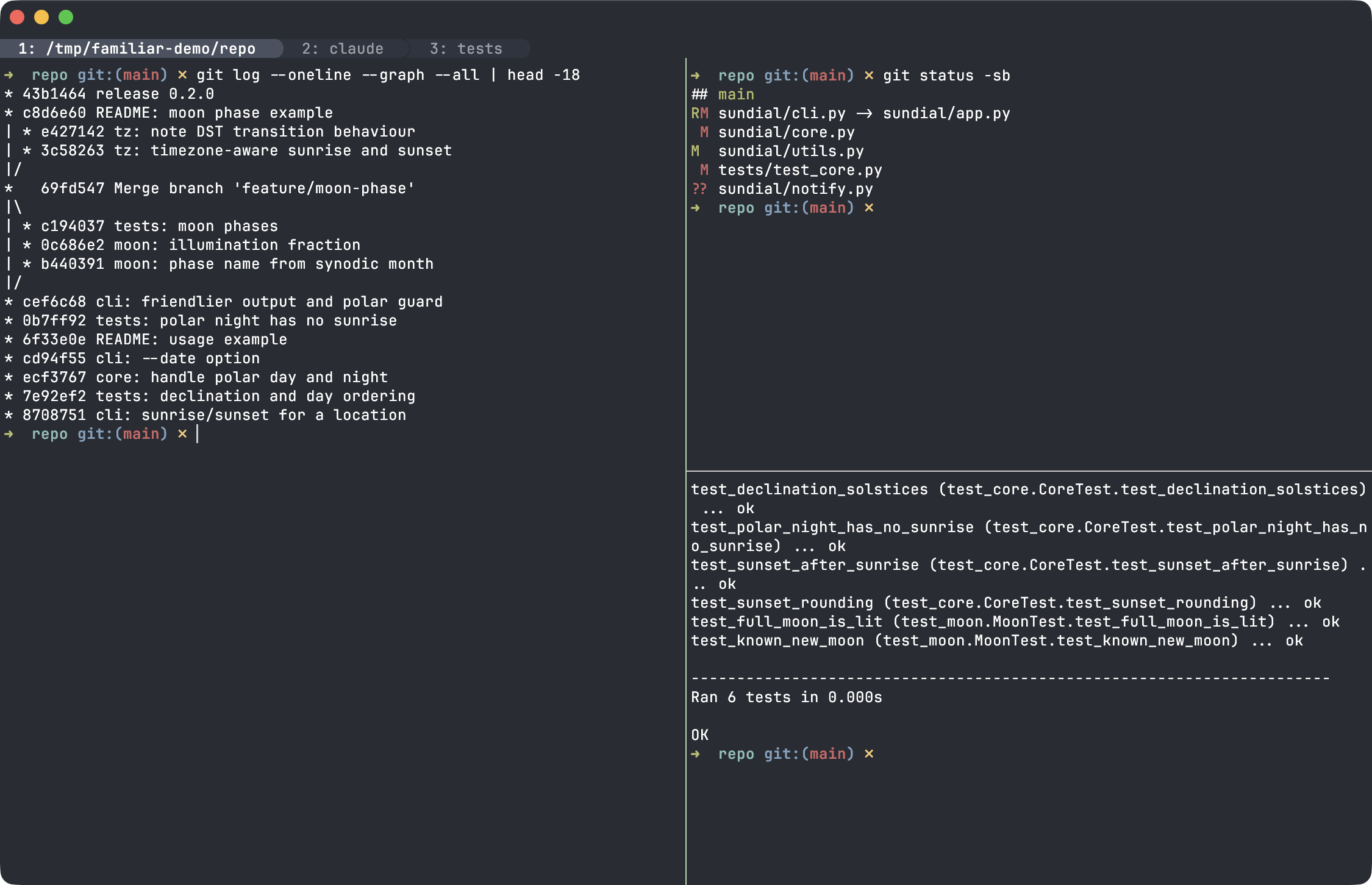Click the tests/test_core.py modified entry
Viewport: 1372px width, 885px height.
click(x=800, y=170)
